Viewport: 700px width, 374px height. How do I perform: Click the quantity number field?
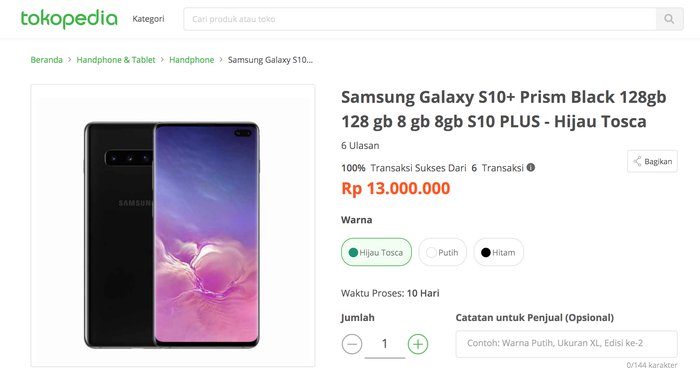[385, 344]
